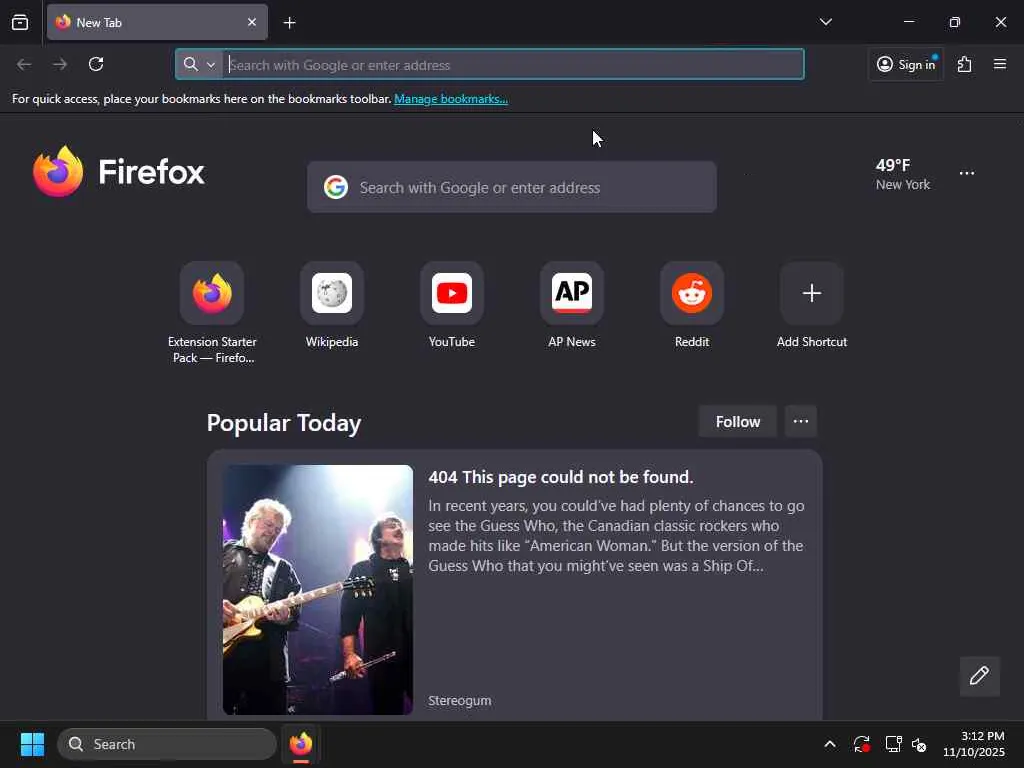Go back with the back arrow
The height and width of the screenshot is (768, 1024).
click(24, 64)
